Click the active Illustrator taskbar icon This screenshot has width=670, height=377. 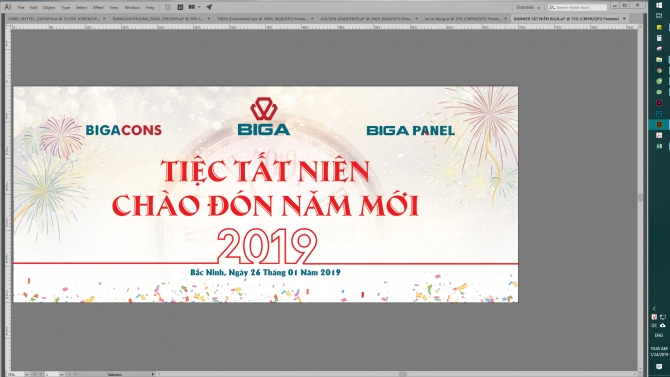click(x=659, y=124)
